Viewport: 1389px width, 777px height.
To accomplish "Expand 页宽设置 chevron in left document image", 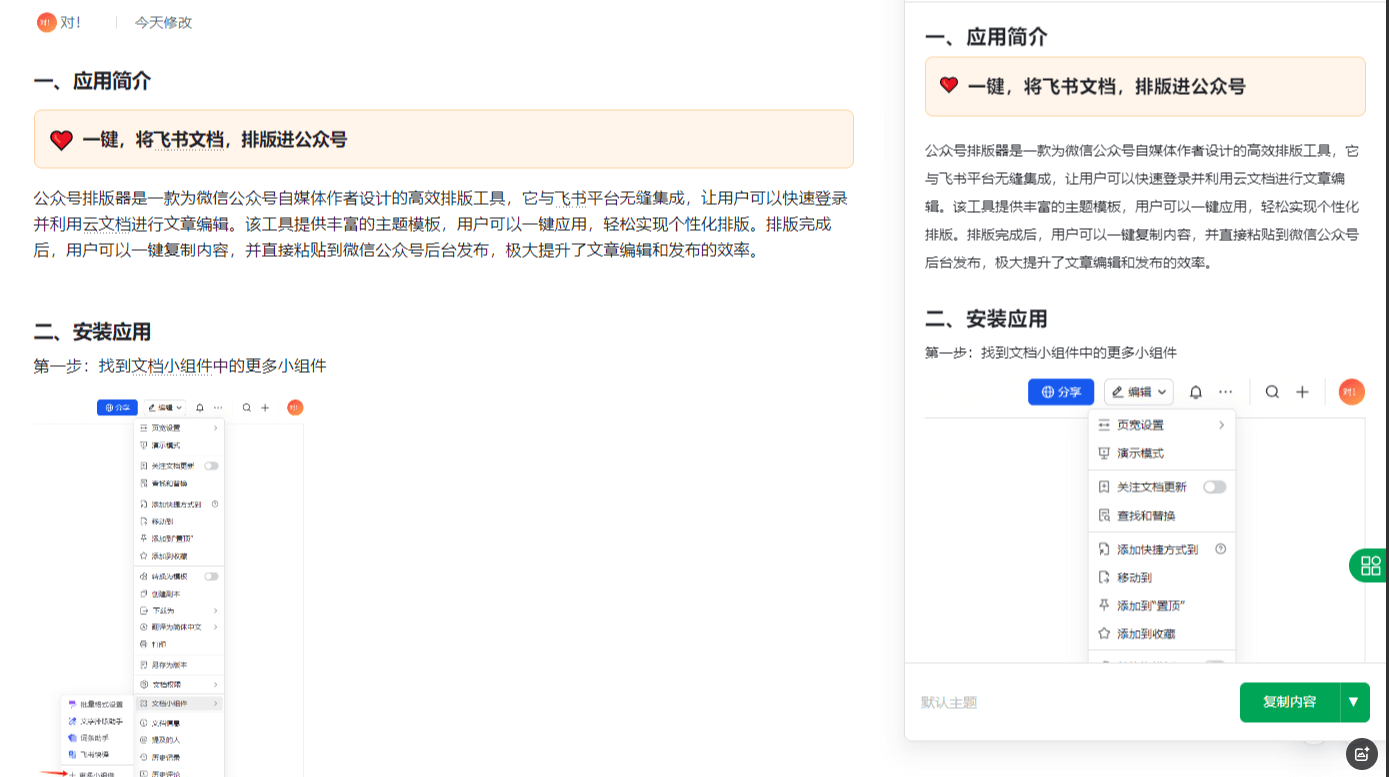I will click(x=215, y=428).
